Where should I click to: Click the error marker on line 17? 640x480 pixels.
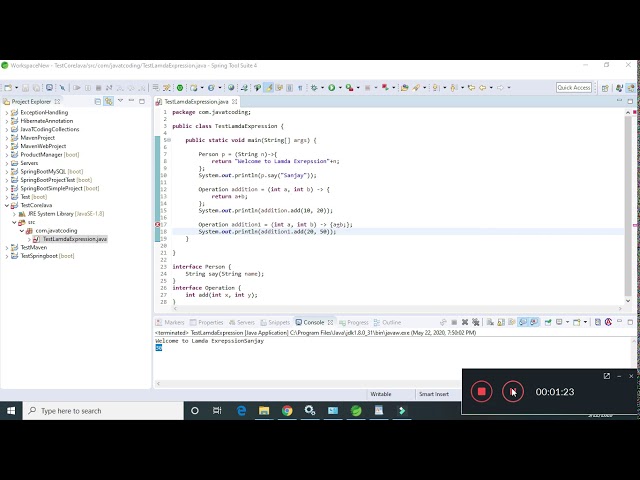(158, 224)
